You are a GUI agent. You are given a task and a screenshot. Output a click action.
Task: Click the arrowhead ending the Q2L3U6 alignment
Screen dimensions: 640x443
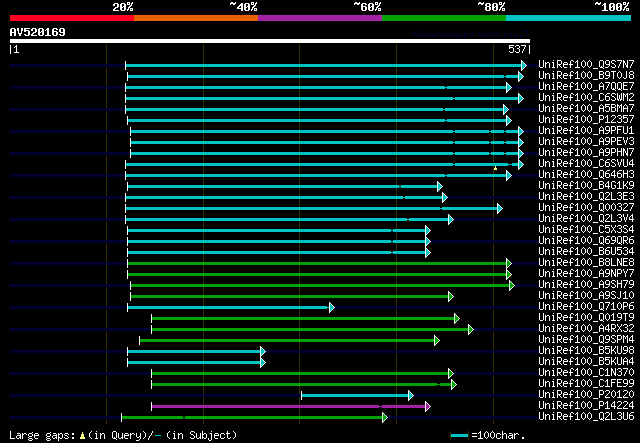click(384, 417)
